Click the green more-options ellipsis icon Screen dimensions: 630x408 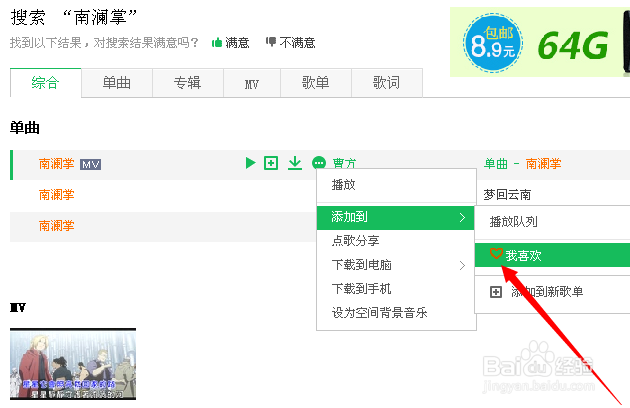tap(319, 163)
